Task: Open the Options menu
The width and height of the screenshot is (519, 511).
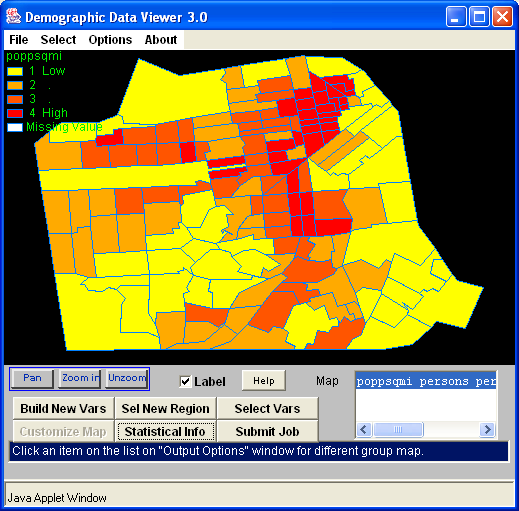Action: click(110, 40)
